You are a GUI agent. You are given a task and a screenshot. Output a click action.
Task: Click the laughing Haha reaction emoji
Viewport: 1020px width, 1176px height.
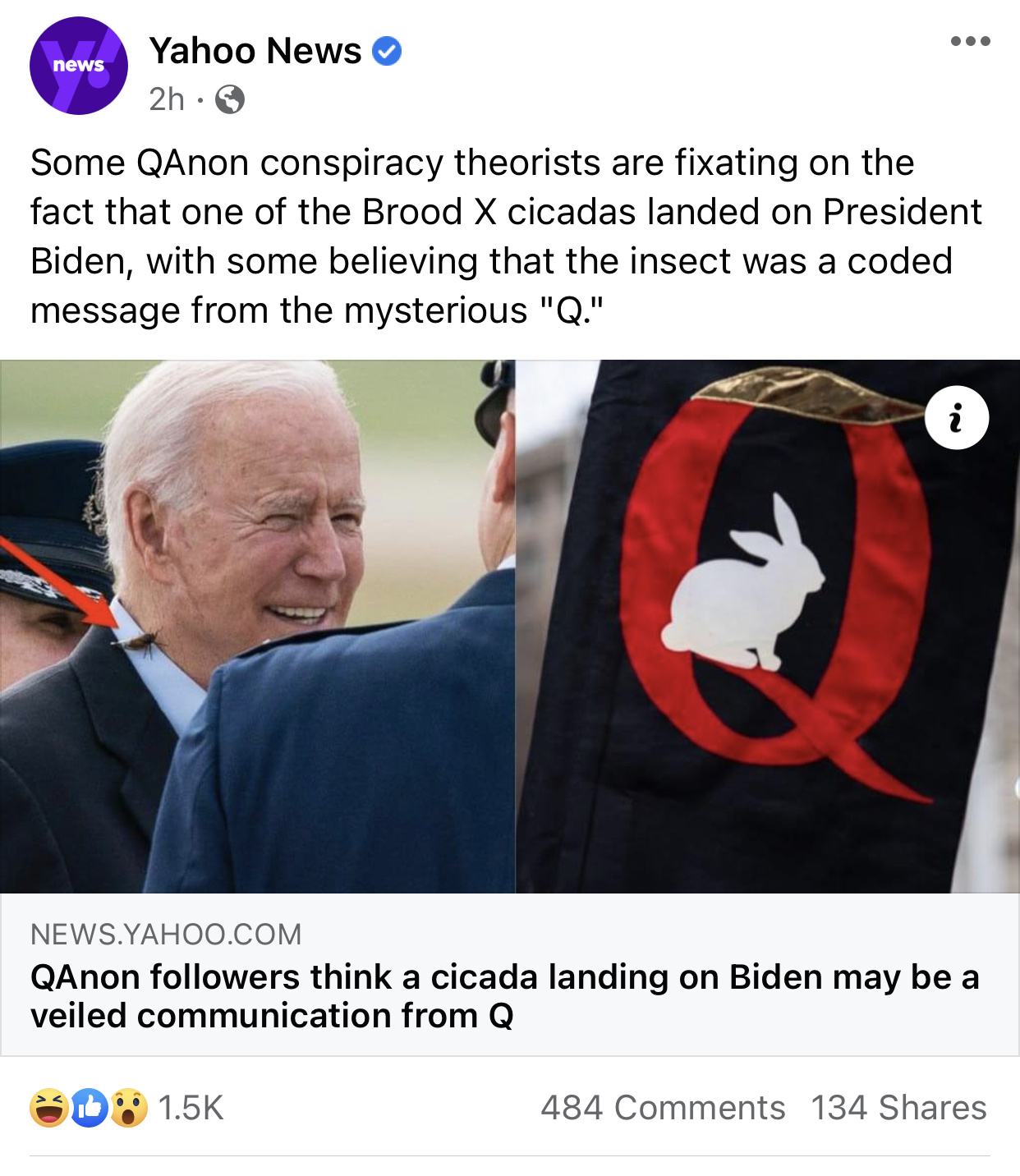[x=49, y=1107]
